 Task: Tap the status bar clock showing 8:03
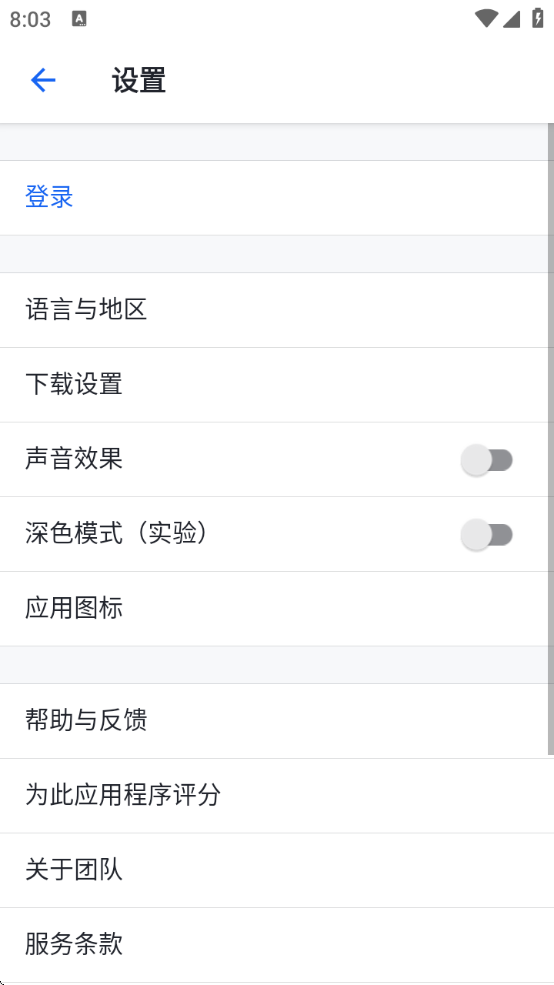(x=30, y=19)
